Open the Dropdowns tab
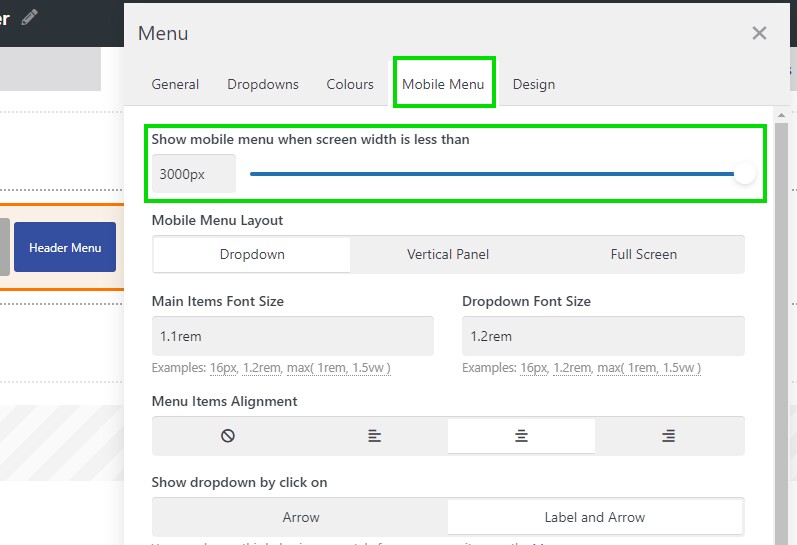 click(263, 84)
